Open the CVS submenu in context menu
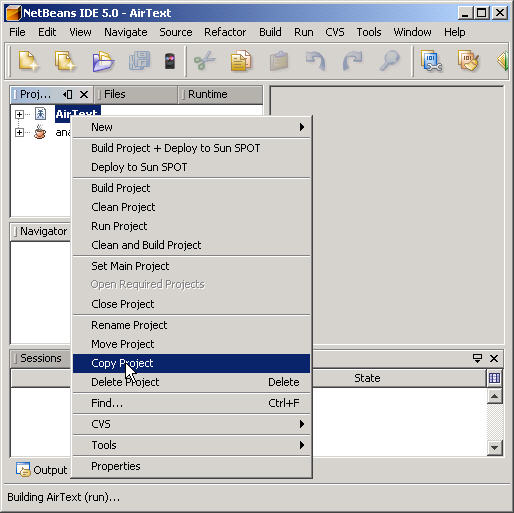 (x=192, y=424)
